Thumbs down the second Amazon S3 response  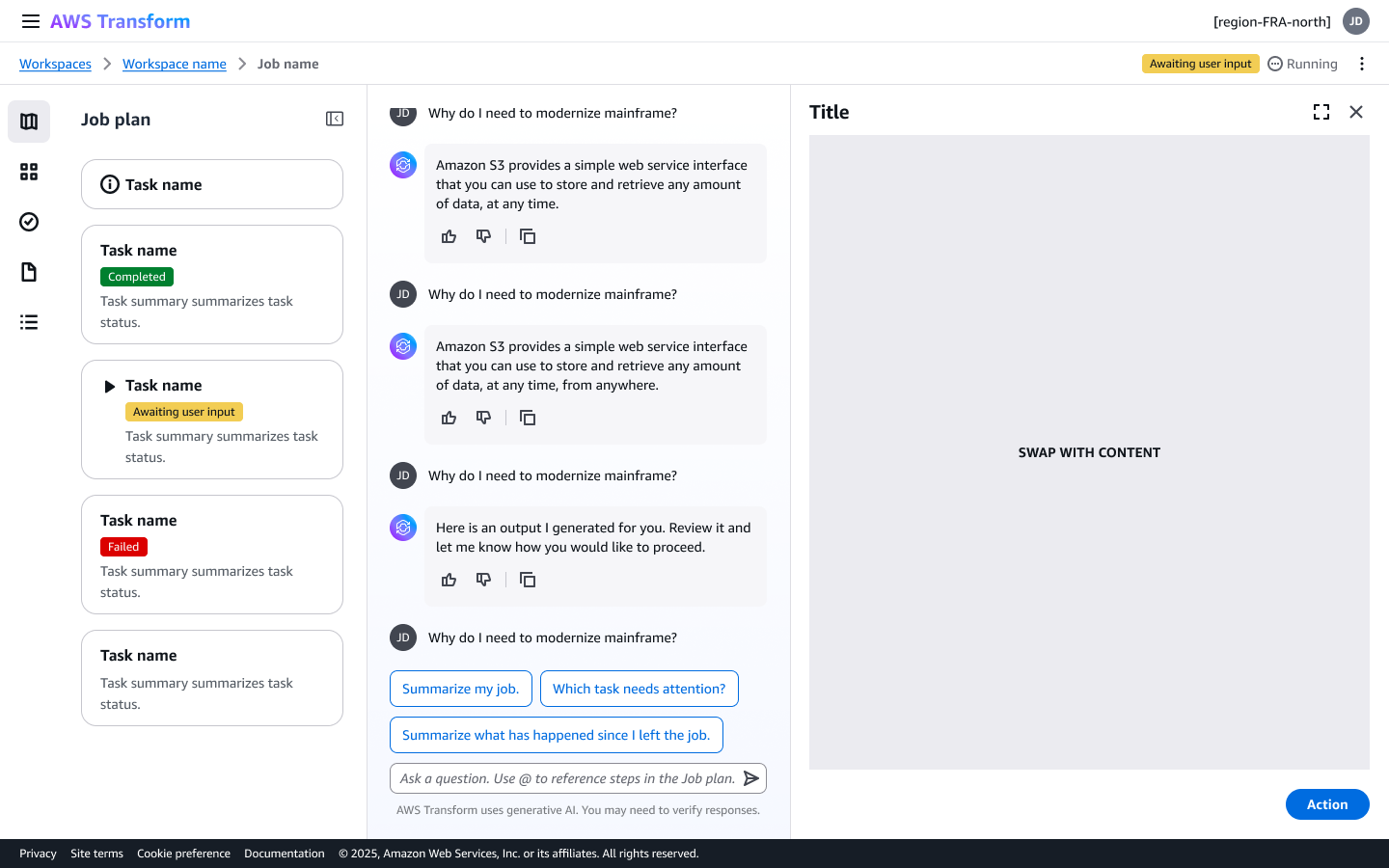[483, 418]
